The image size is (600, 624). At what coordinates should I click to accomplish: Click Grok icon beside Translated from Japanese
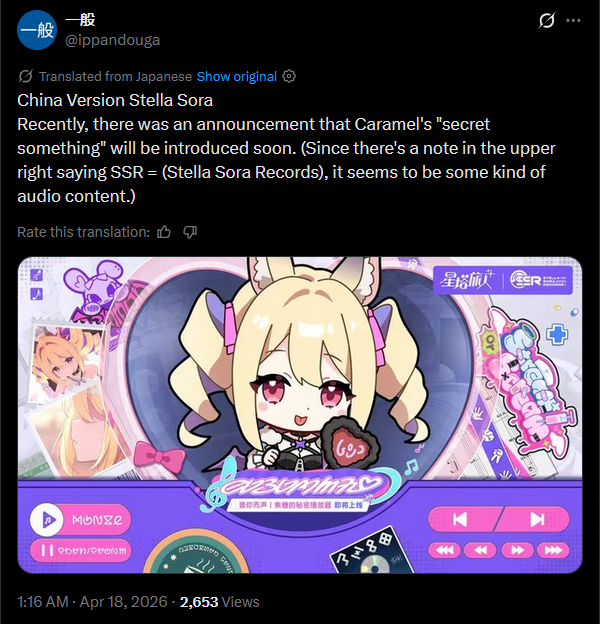pos(25,76)
